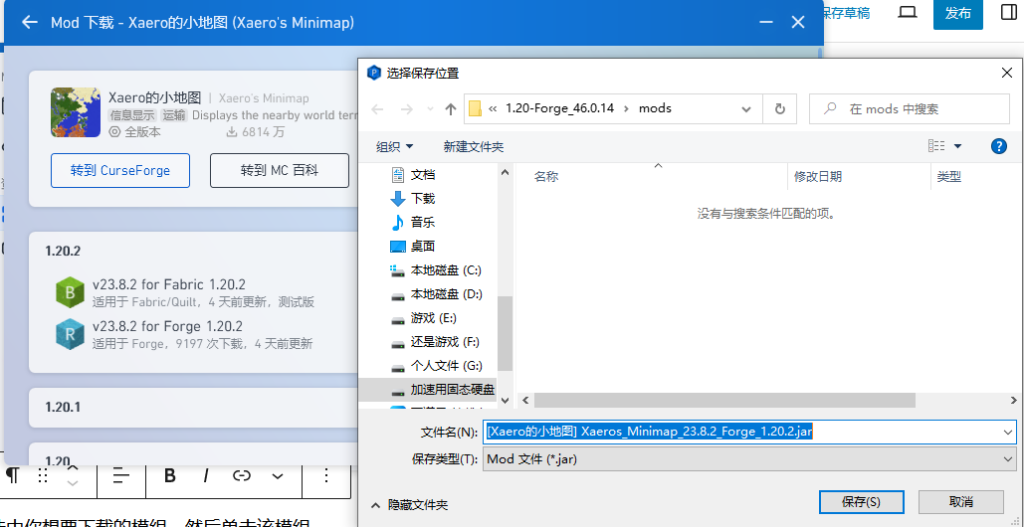Click 新建文件夹 button
The width and height of the screenshot is (1024, 527).
click(473, 147)
